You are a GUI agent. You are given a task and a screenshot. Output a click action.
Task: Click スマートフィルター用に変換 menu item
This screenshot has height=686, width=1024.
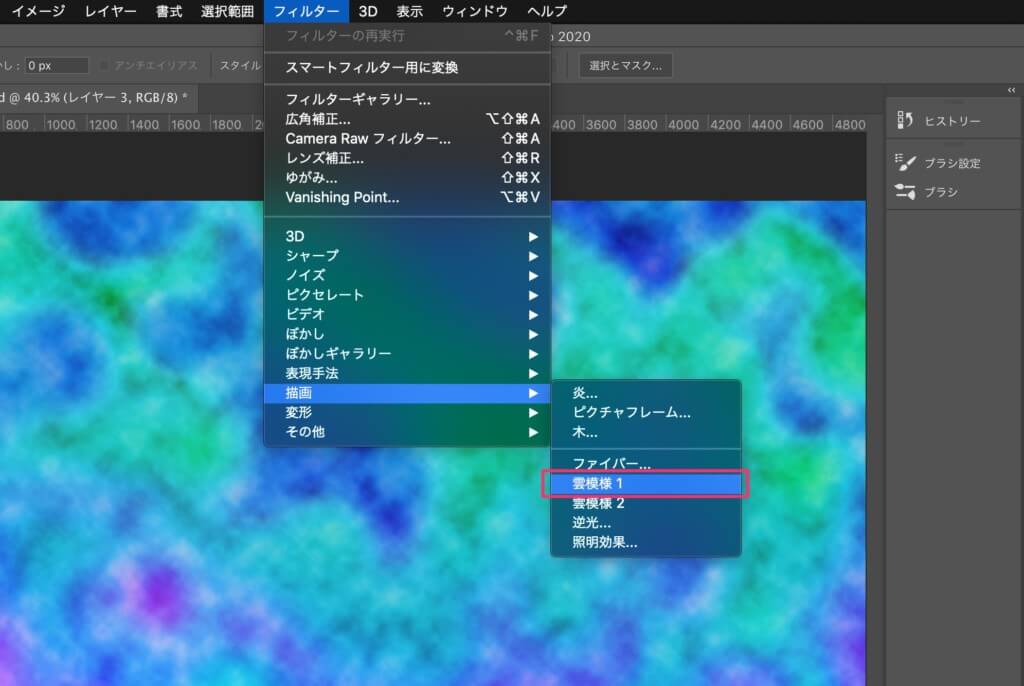pyautogui.click(x=372, y=68)
